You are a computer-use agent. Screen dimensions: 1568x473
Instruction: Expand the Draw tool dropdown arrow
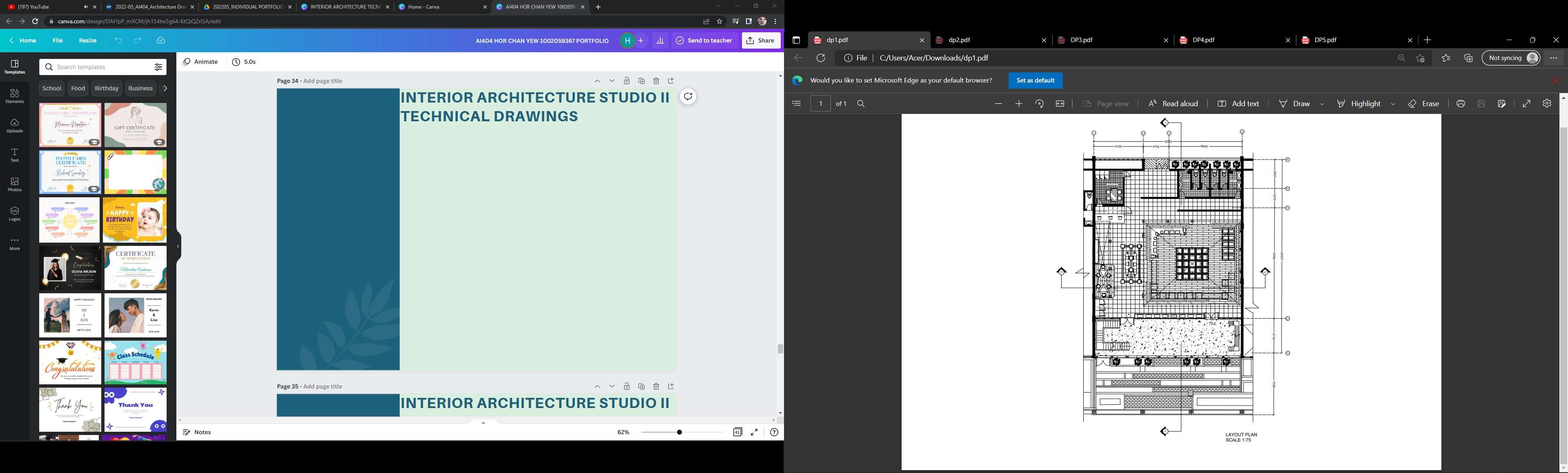pyautogui.click(x=1322, y=104)
